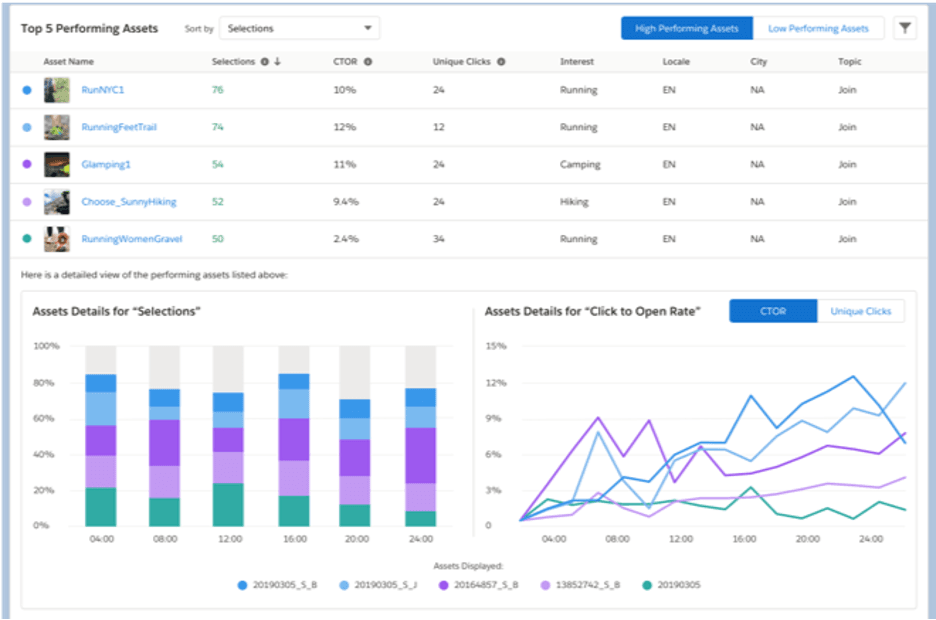Click the Selections column info icon
936x620 pixels.
[x=263, y=61]
